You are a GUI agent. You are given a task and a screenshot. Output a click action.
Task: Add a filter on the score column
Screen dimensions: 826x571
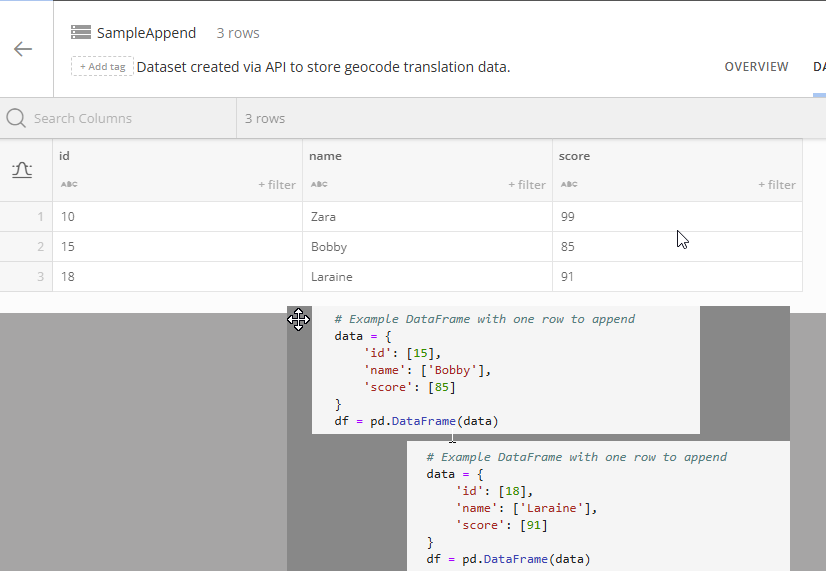coord(777,185)
